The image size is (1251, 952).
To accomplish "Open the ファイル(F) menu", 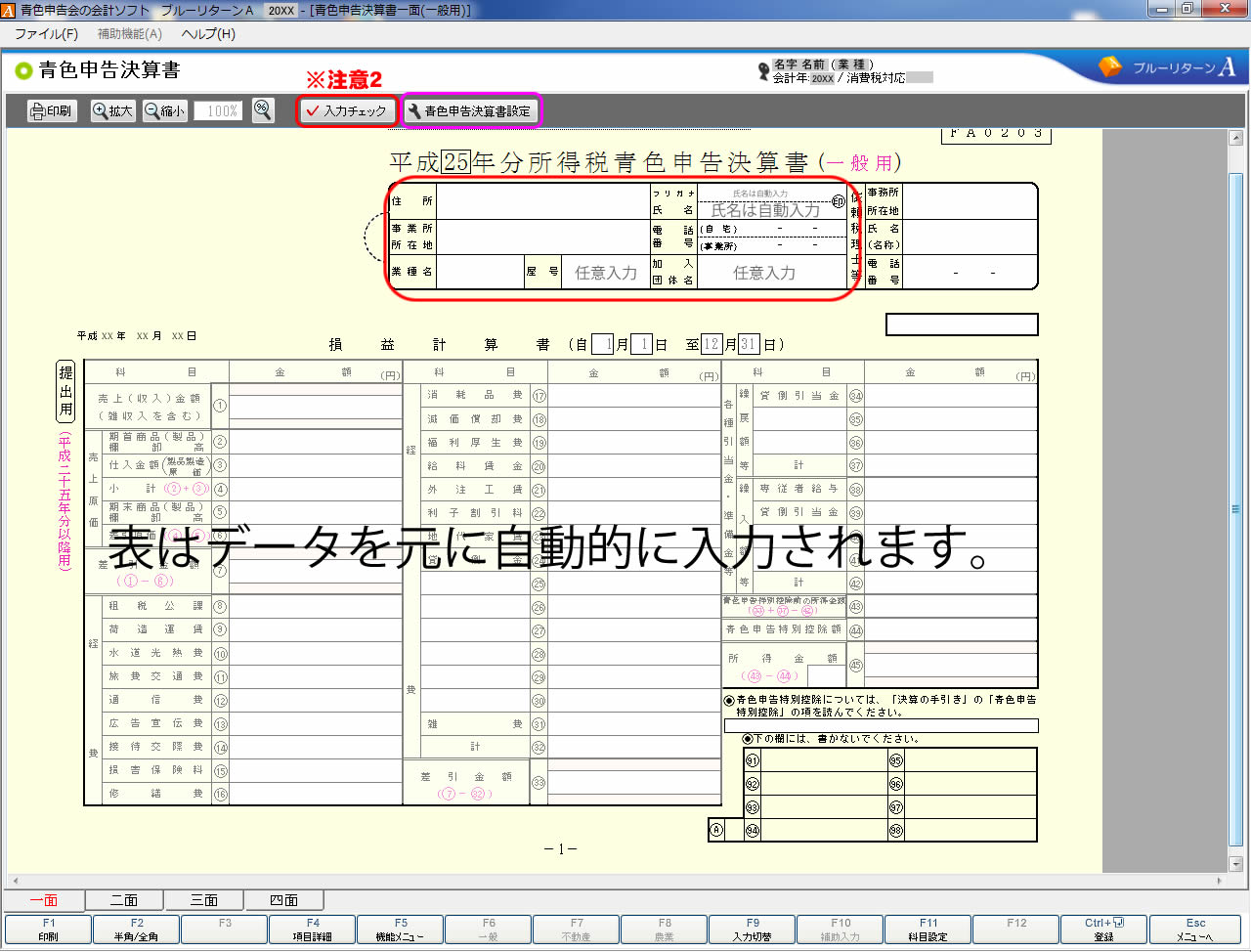I will 46,34.
